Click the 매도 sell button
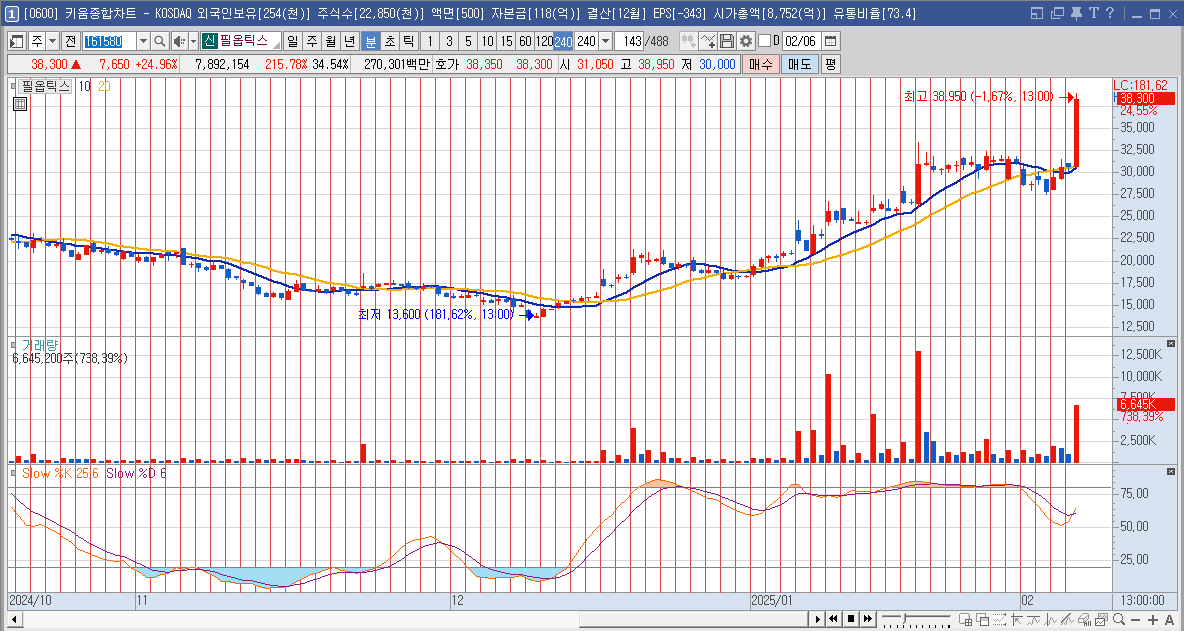This screenshot has width=1184, height=631. click(799, 64)
